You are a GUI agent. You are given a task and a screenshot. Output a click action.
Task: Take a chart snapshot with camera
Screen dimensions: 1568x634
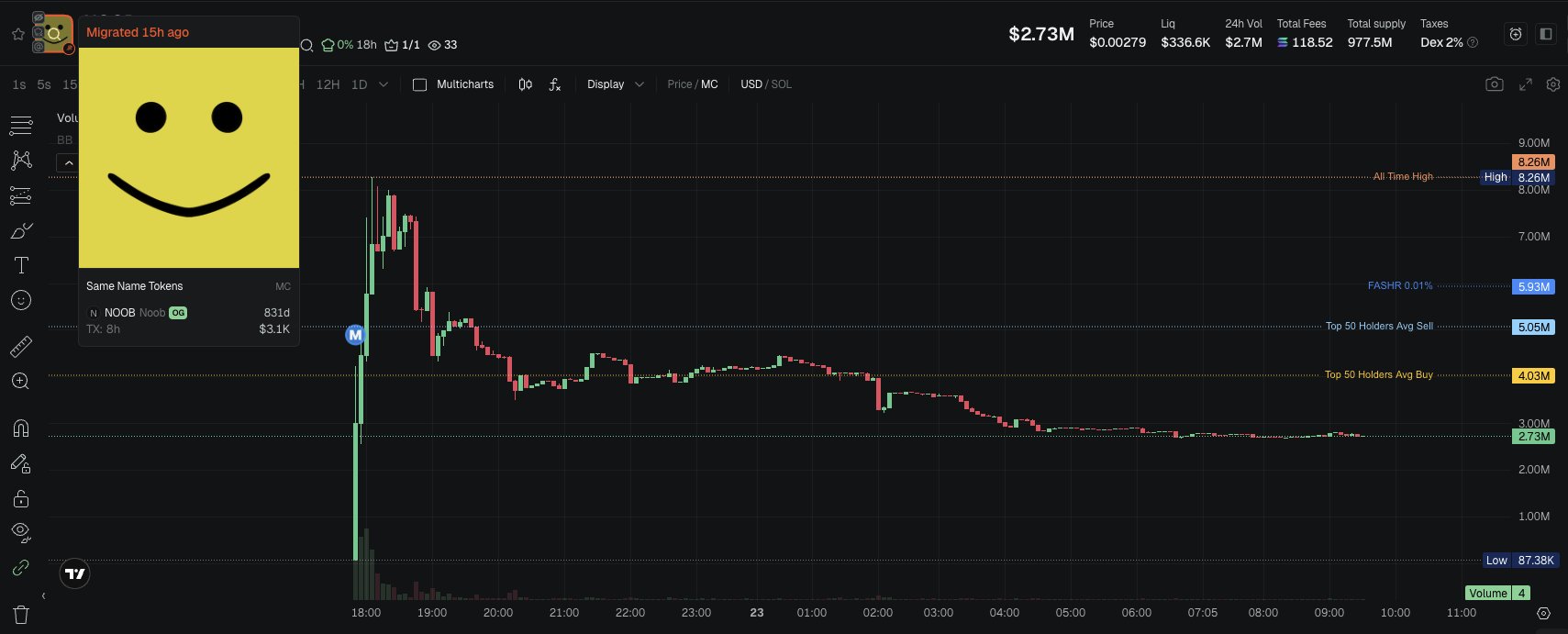pos(1494,84)
